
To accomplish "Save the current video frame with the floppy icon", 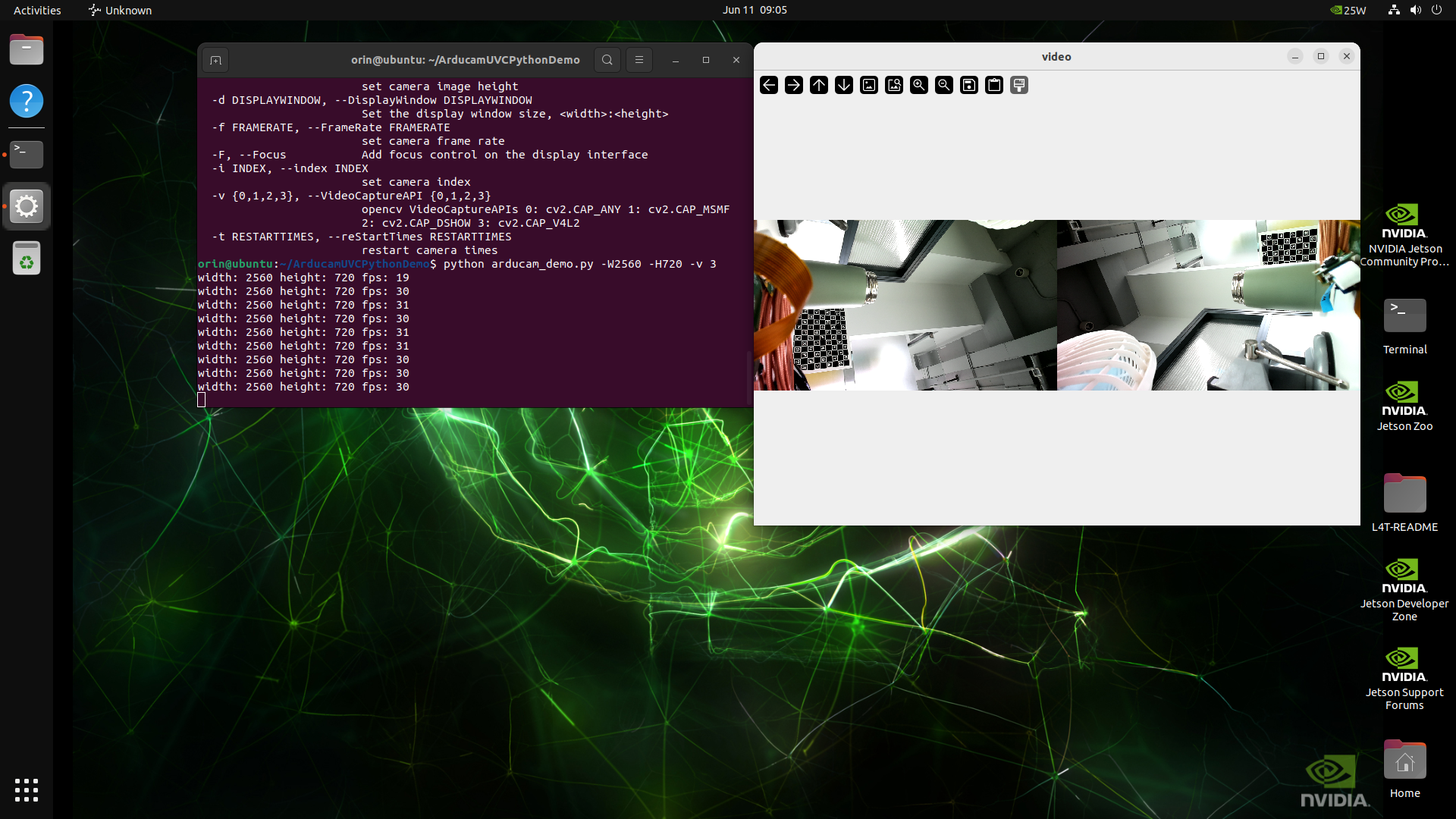I will 969,85.
